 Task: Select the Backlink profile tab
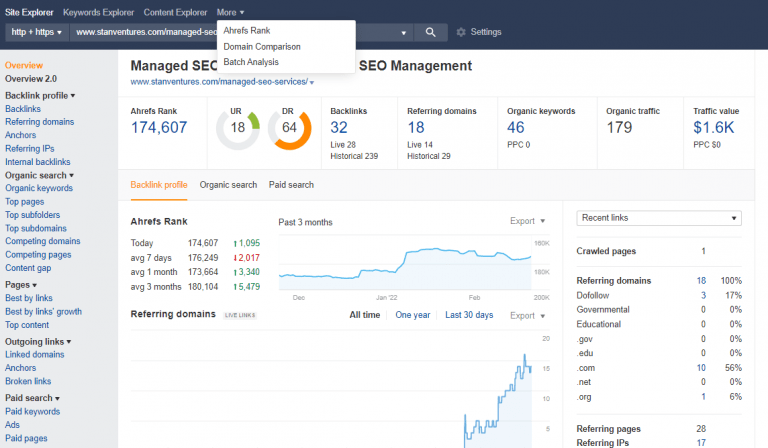tap(159, 185)
